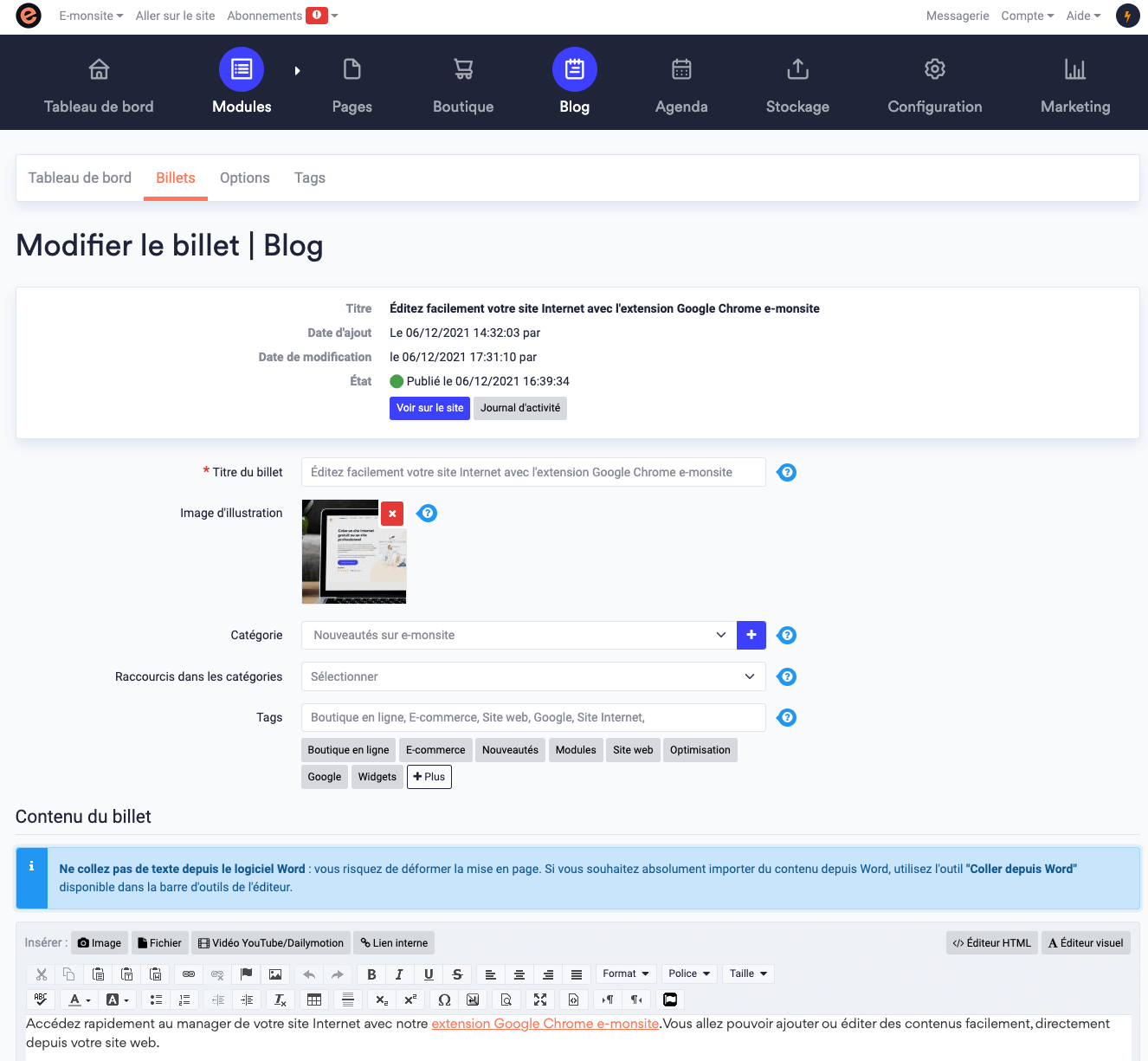
Task: Toggle bold formatting
Action: [x=371, y=974]
